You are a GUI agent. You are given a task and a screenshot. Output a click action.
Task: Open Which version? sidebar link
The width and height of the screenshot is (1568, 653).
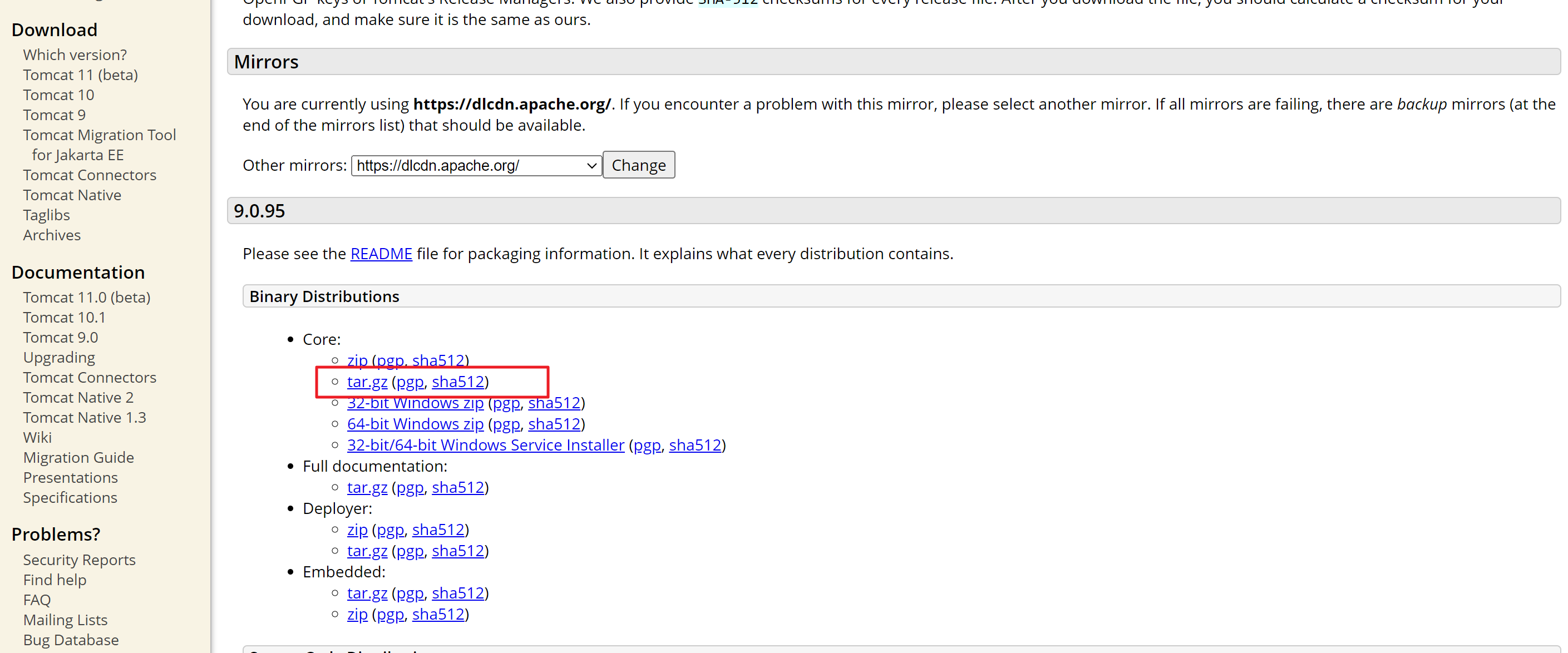75,55
